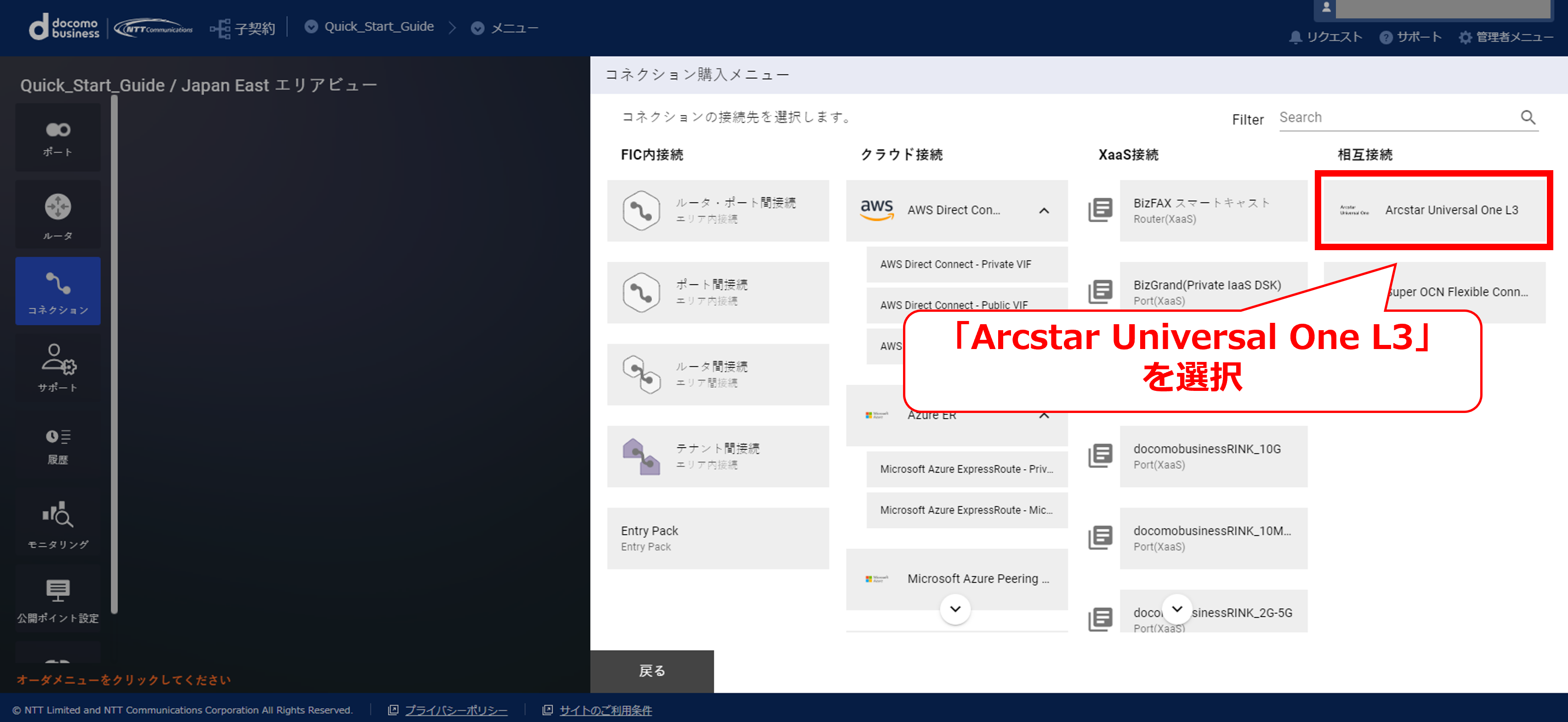Select AWS Direct Connect - Private VIF
This screenshot has width=1568, height=722.
pyautogui.click(x=966, y=264)
